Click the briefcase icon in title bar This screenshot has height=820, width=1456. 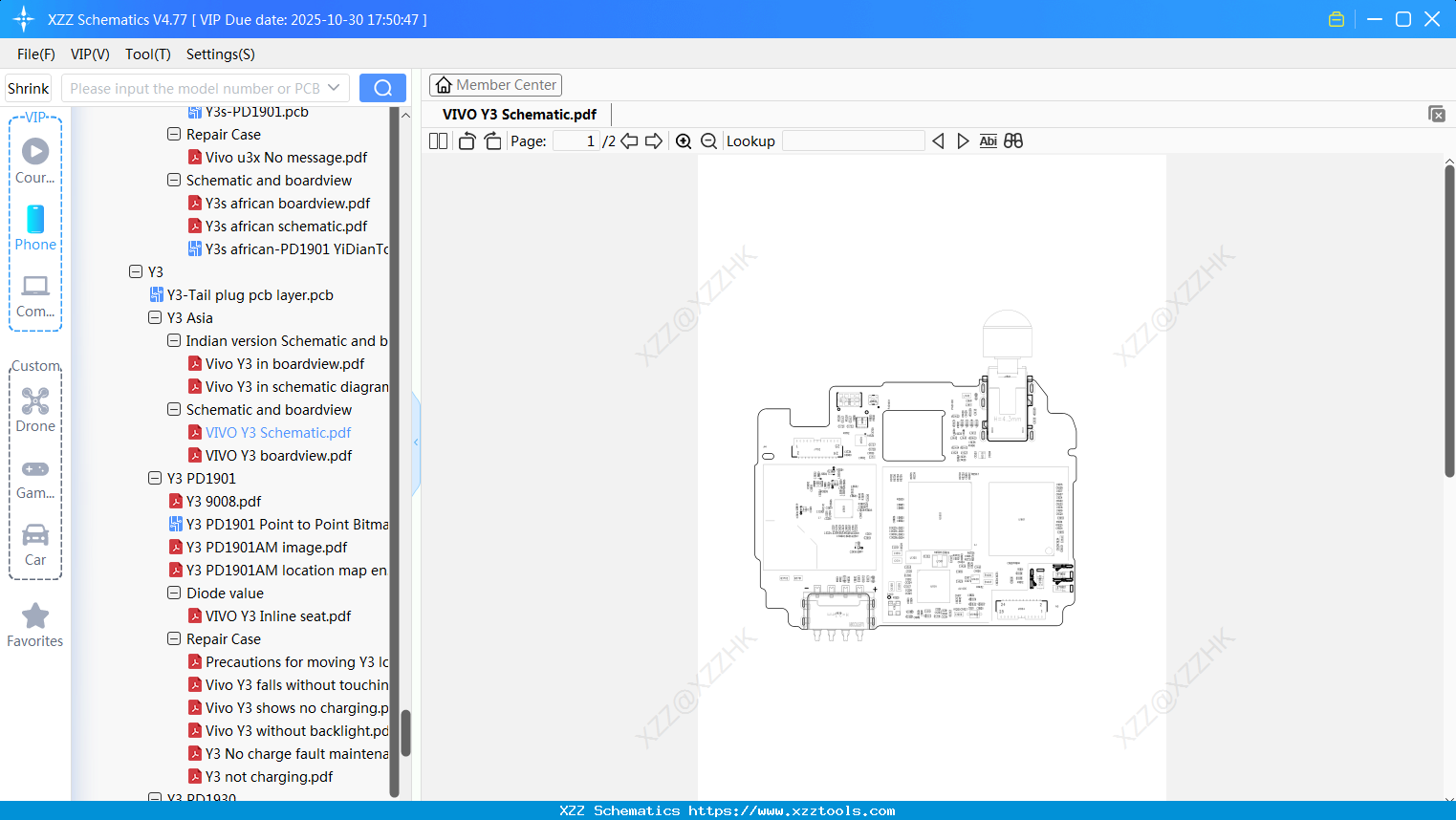pyautogui.click(x=1336, y=18)
